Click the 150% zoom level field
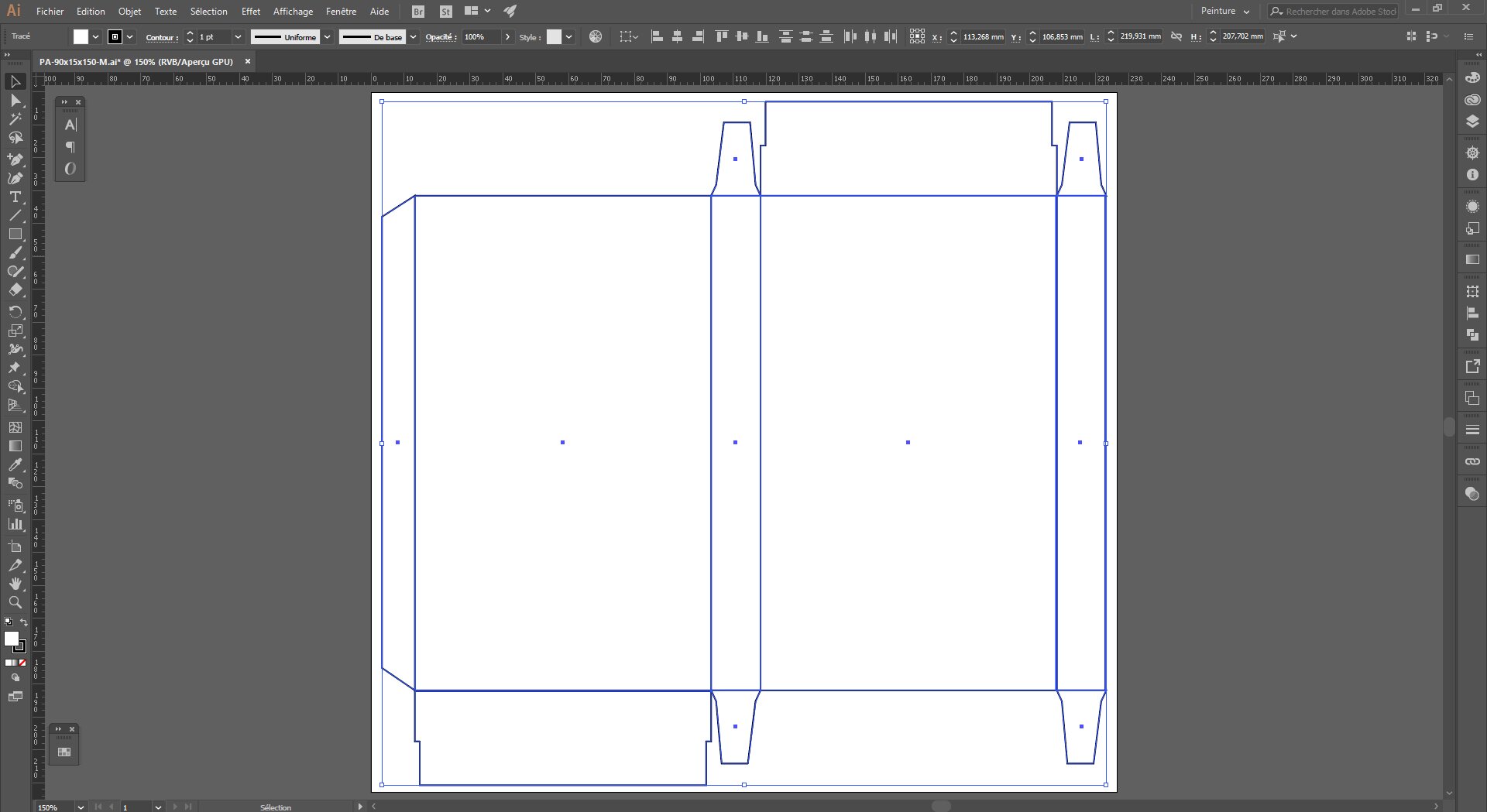The image size is (1487, 812). pos(50,807)
